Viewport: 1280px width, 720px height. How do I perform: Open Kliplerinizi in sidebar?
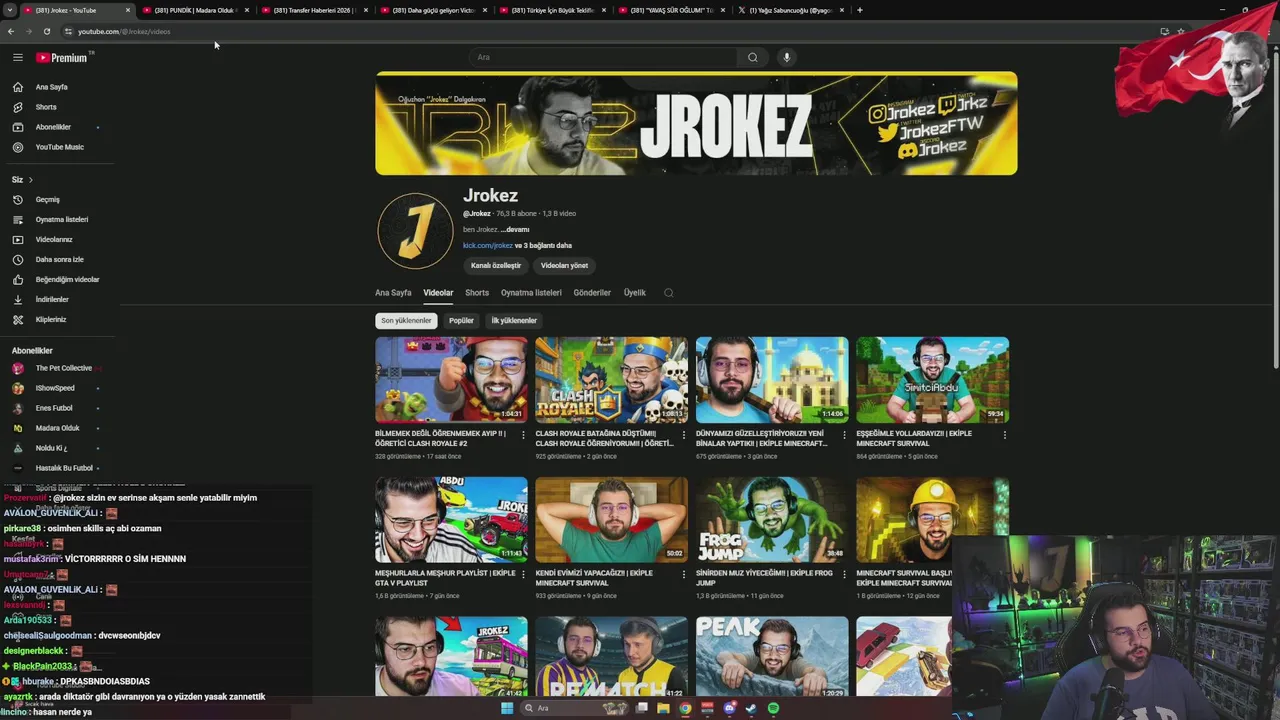[x=51, y=319]
